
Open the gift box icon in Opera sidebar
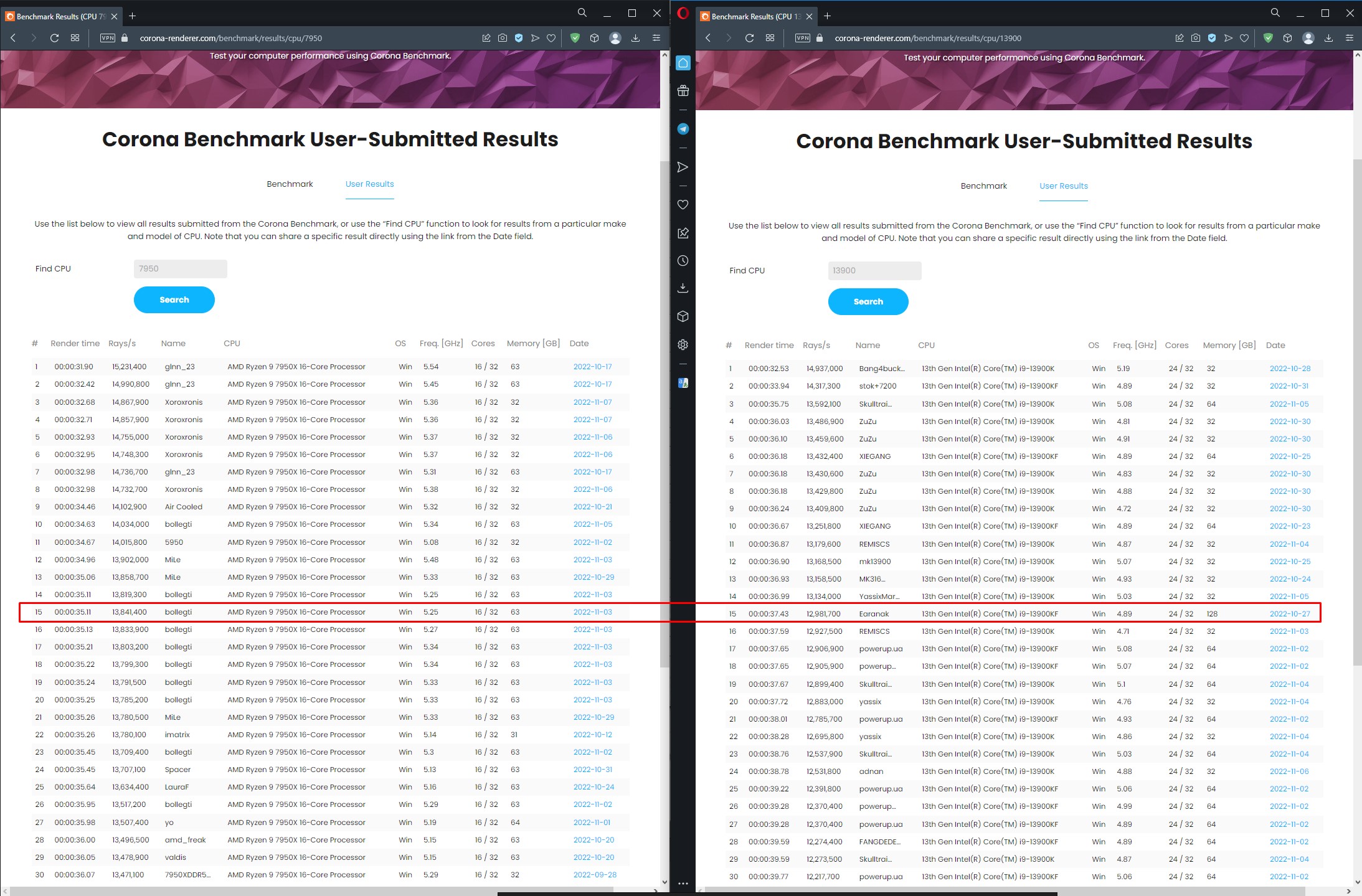click(683, 91)
